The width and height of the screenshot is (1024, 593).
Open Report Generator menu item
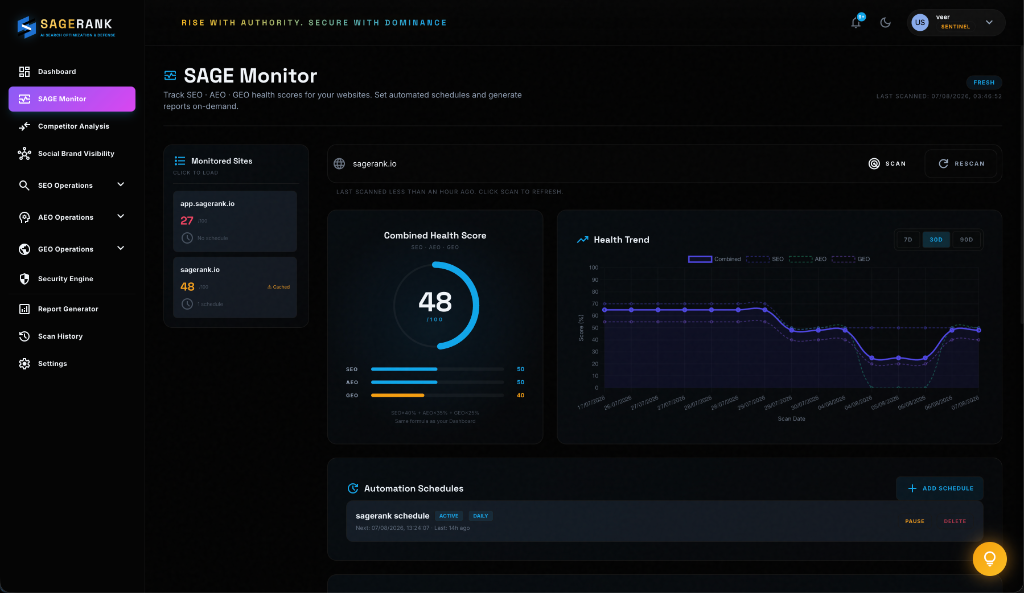click(72, 309)
